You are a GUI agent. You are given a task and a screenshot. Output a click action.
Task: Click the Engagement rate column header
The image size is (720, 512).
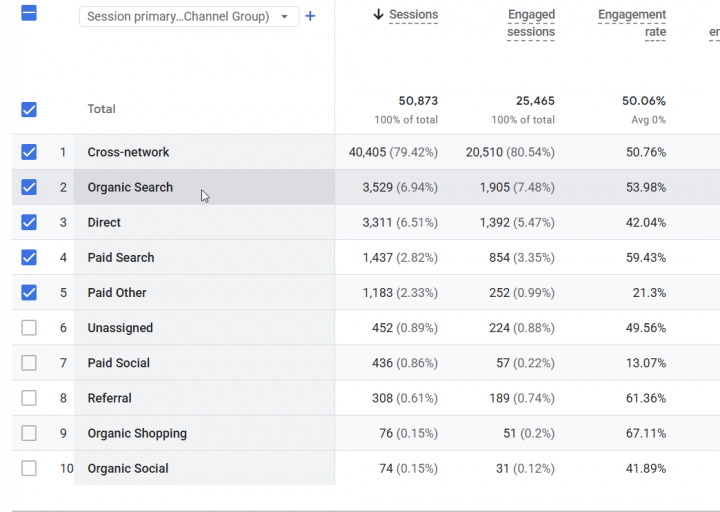click(632, 23)
